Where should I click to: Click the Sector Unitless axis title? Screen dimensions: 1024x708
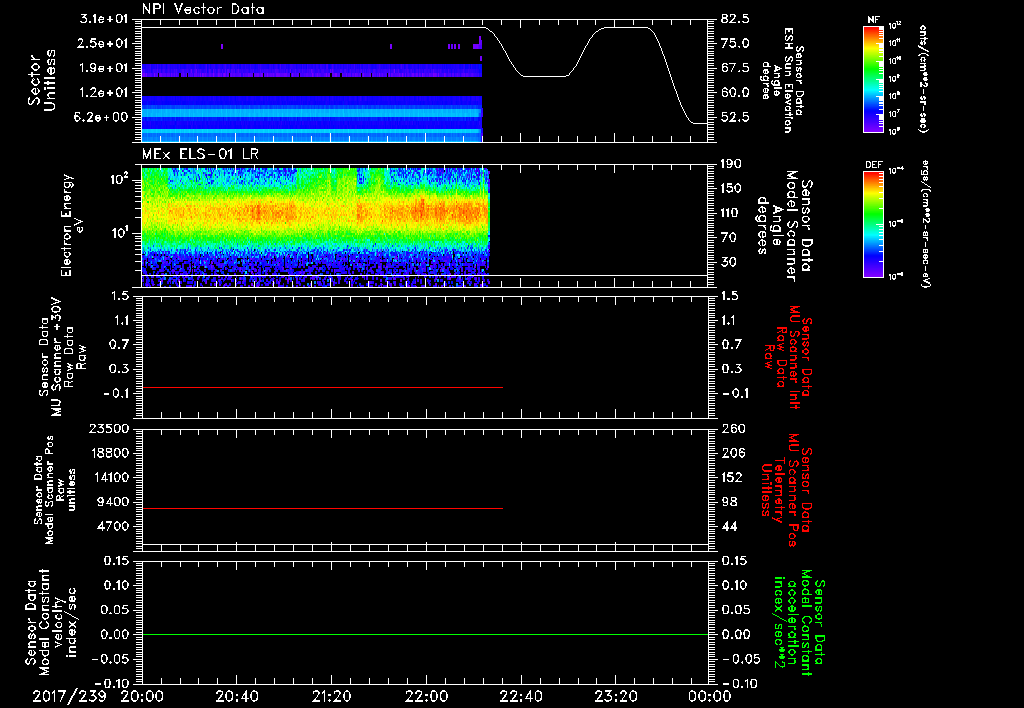(x=42, y=80)
